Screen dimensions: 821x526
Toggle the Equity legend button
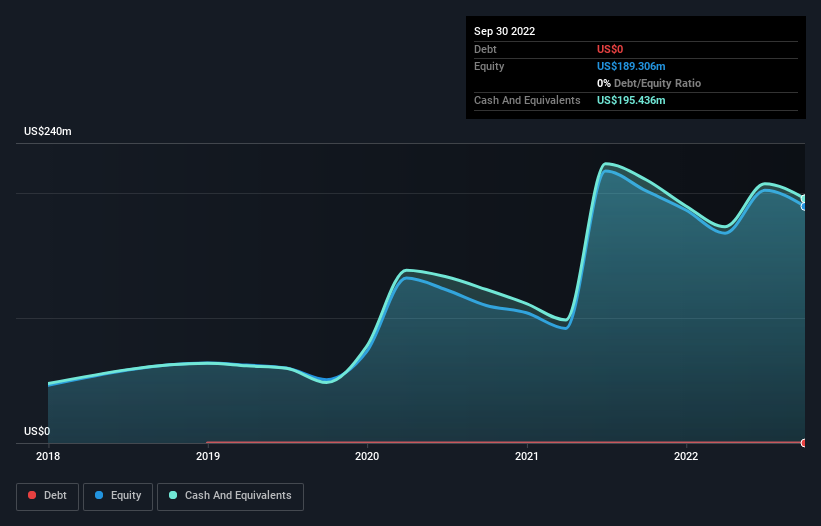[118, 496]
